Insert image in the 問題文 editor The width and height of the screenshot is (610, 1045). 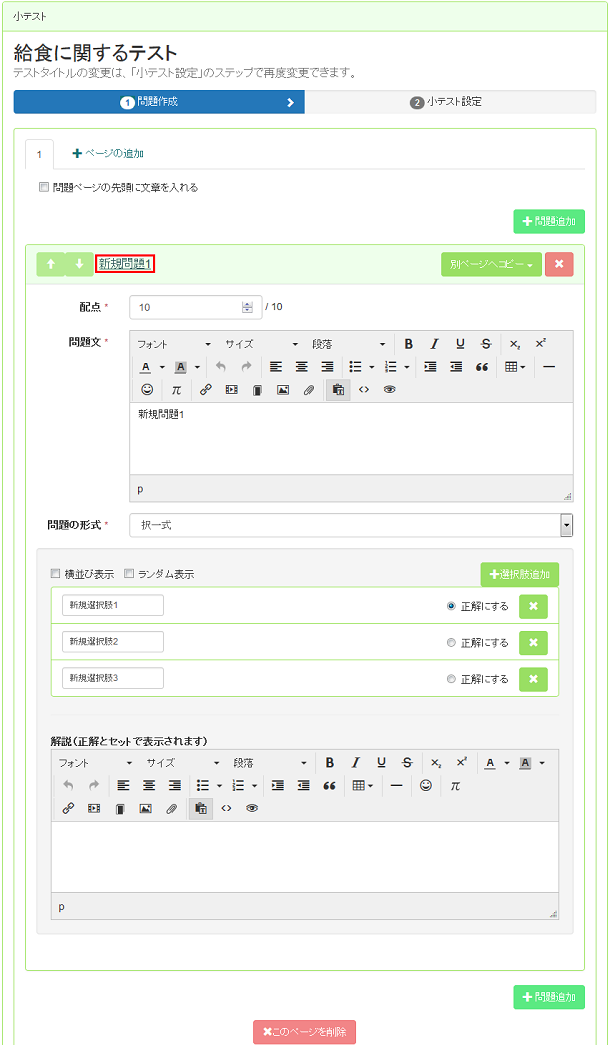(x=283, y=390)
